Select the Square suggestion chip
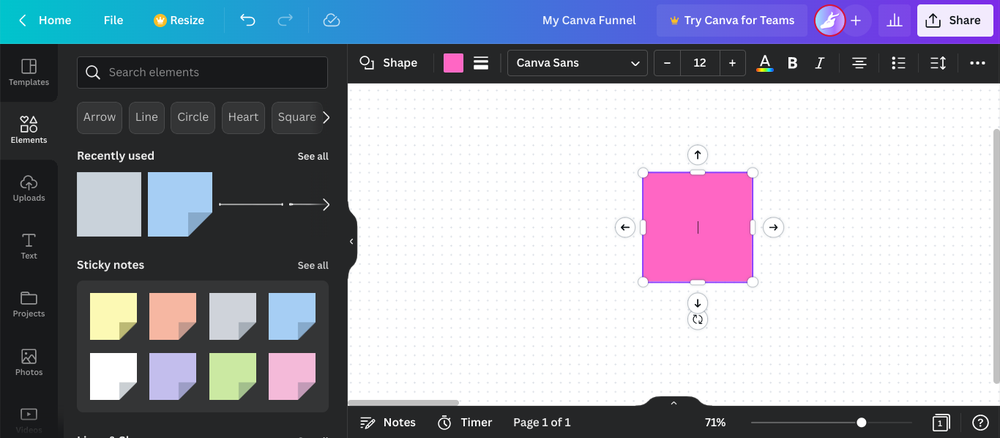The width and height of the screenshot is (1000, 438). coord(297,117)
